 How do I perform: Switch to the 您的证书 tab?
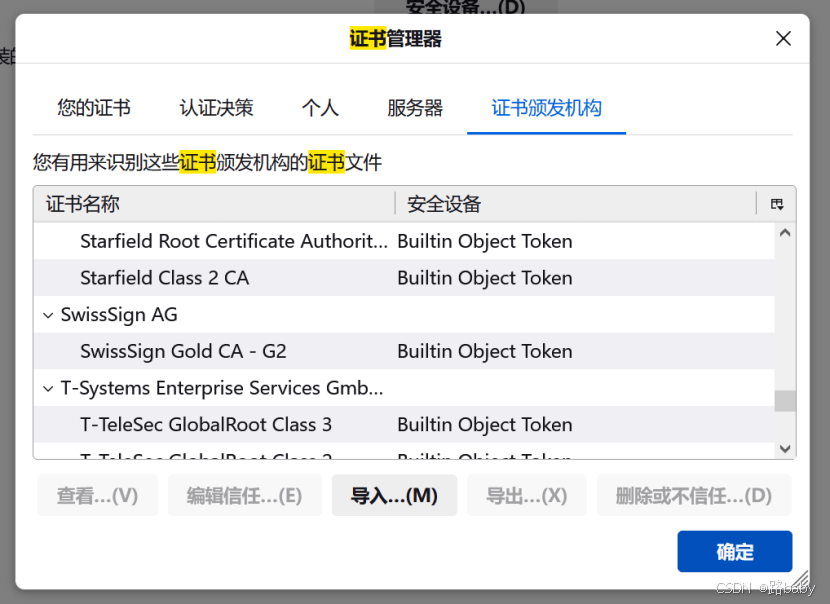click(x=94, y=108)
